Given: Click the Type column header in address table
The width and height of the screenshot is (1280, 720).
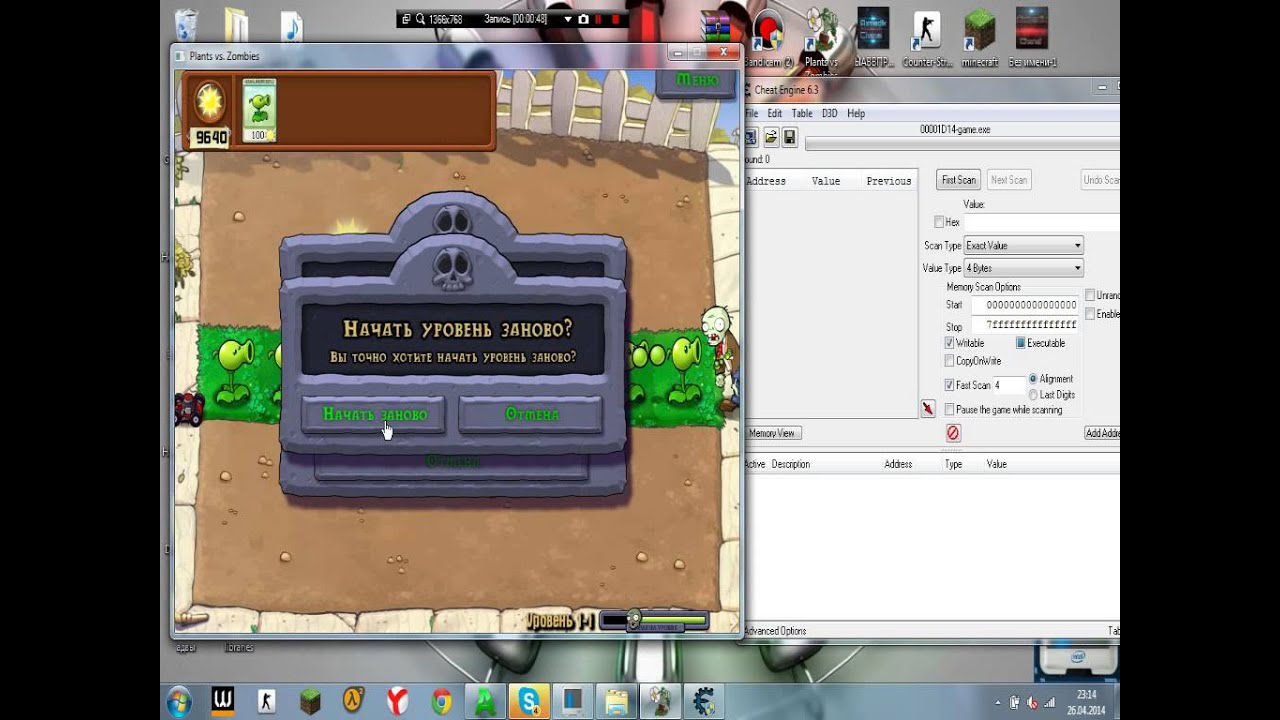Looking at the screenshot, I should [x=953, y=464].
